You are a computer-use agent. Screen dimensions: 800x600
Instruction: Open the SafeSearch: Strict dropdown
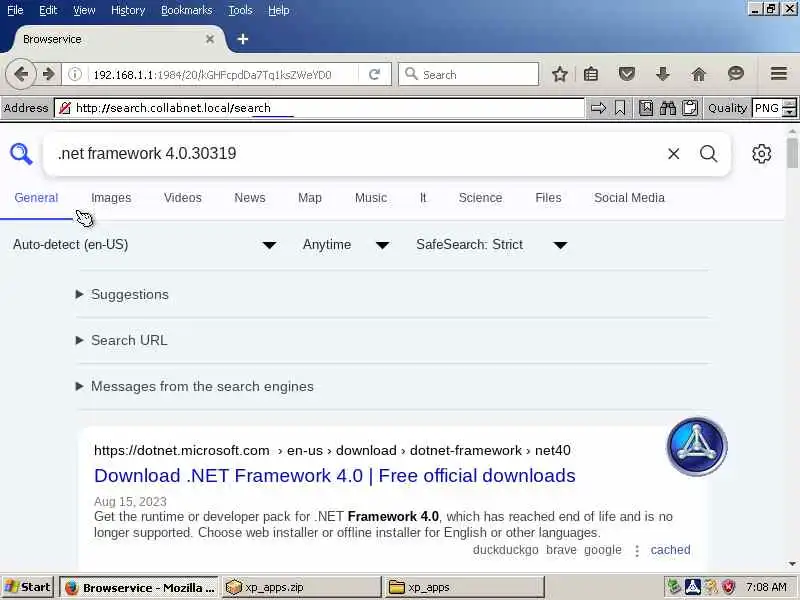491,245
